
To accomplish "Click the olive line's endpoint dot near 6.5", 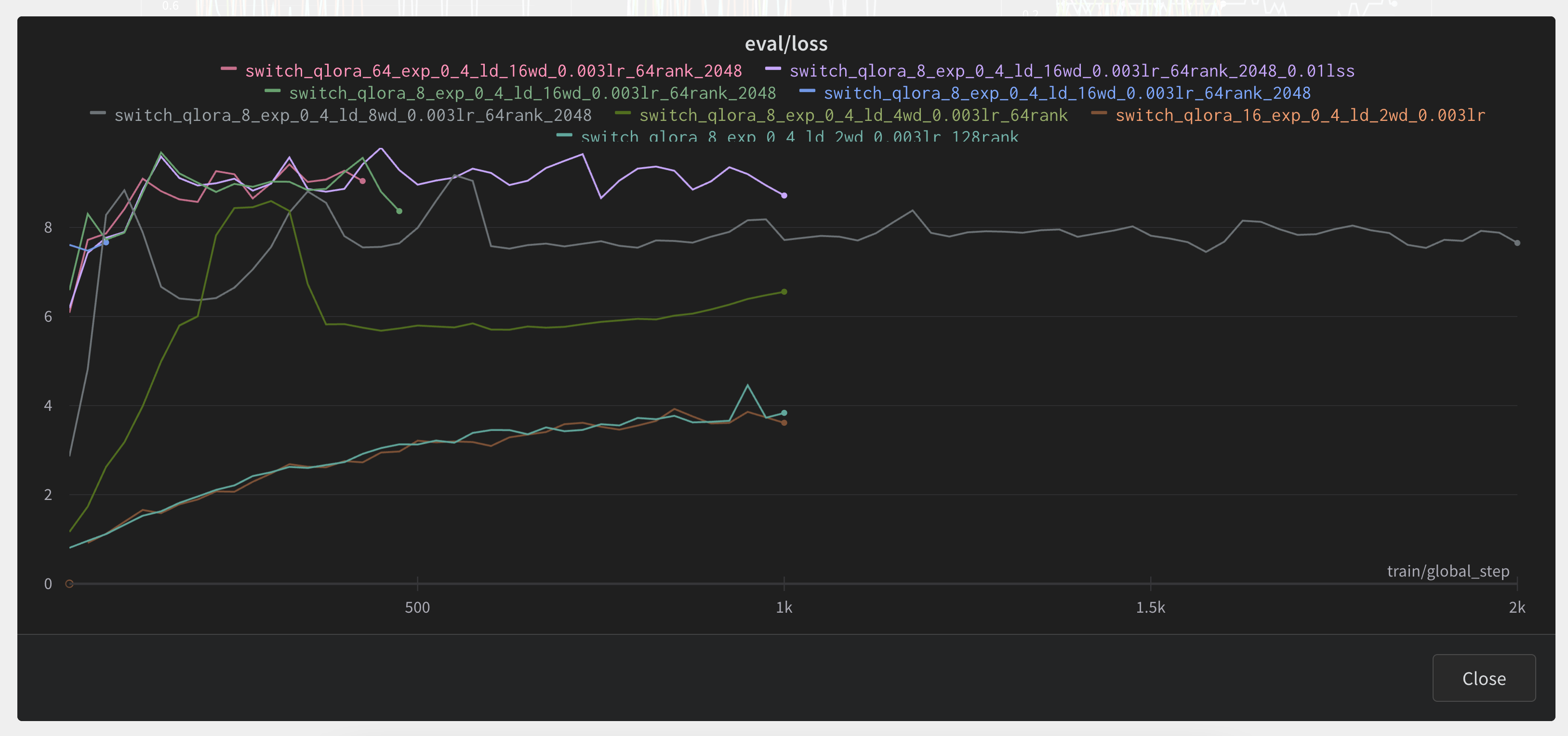I will [784, 292].
